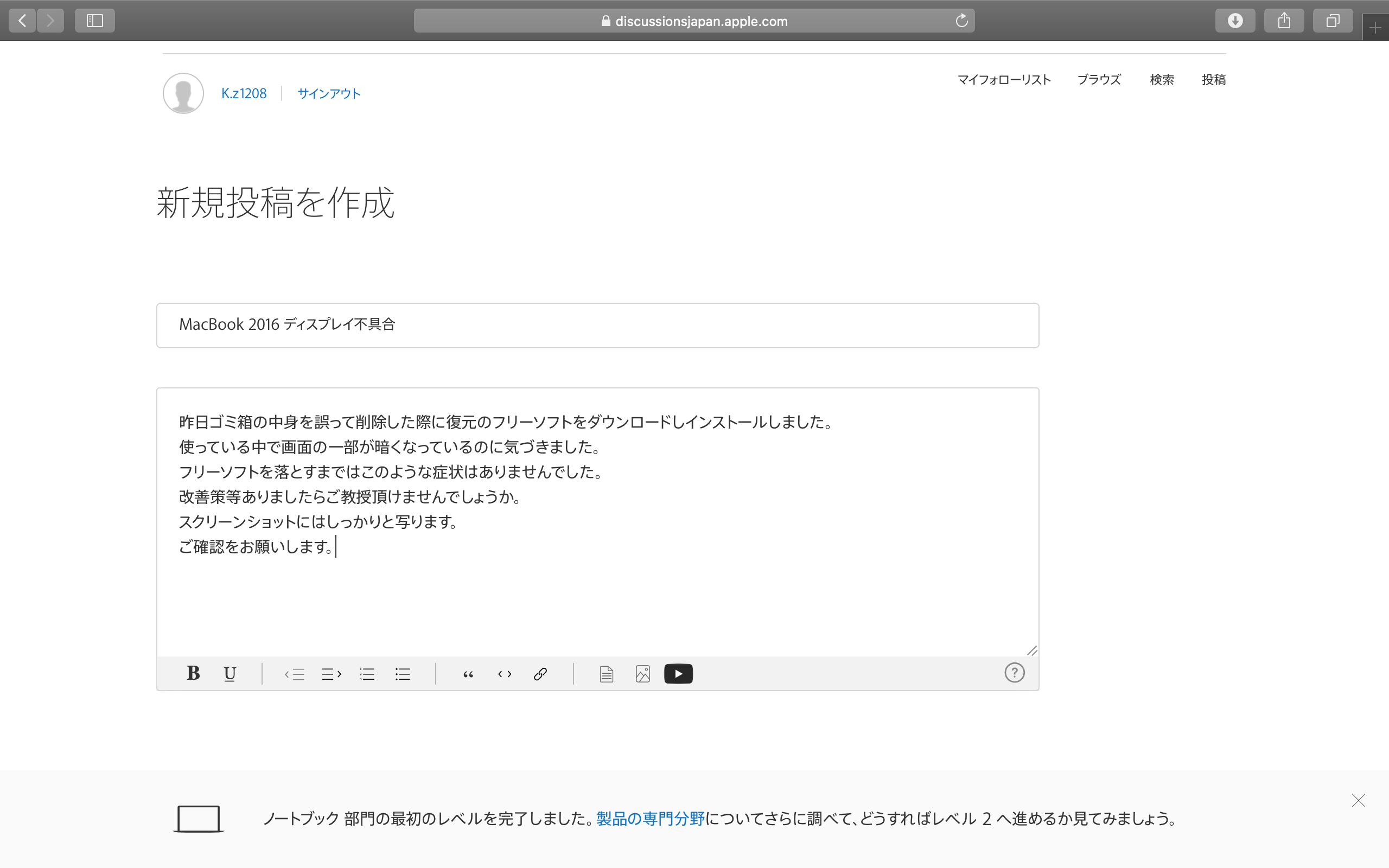Embed a YouTube video

click(678, 673)
